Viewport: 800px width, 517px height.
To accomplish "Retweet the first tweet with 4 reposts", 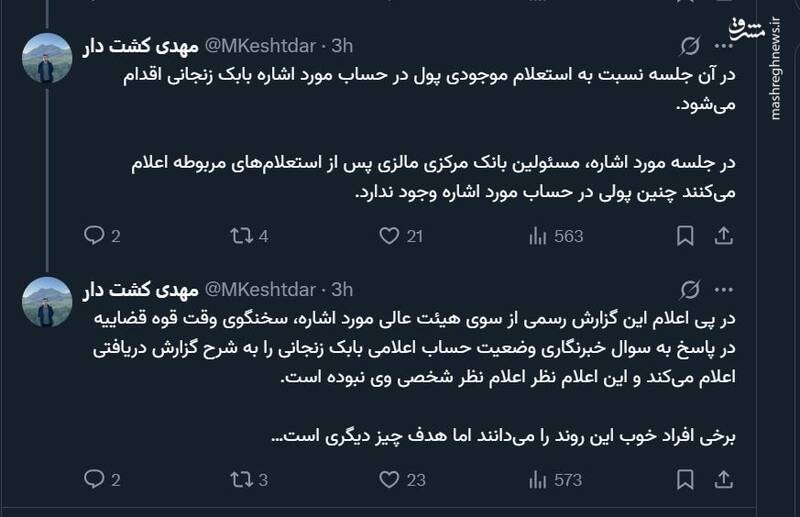I will (x=240, y=236).
